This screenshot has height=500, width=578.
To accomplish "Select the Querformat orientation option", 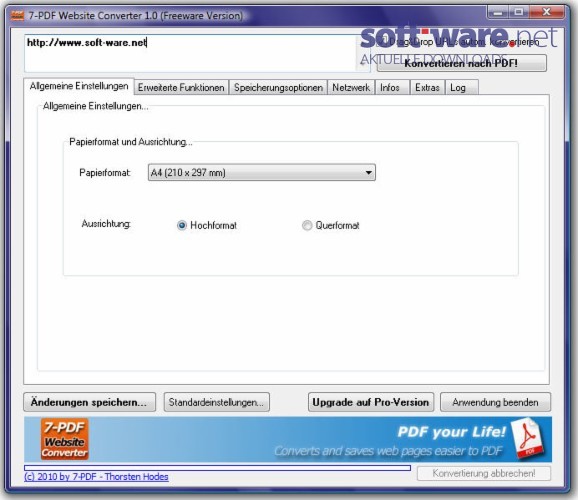I will 307,225.
